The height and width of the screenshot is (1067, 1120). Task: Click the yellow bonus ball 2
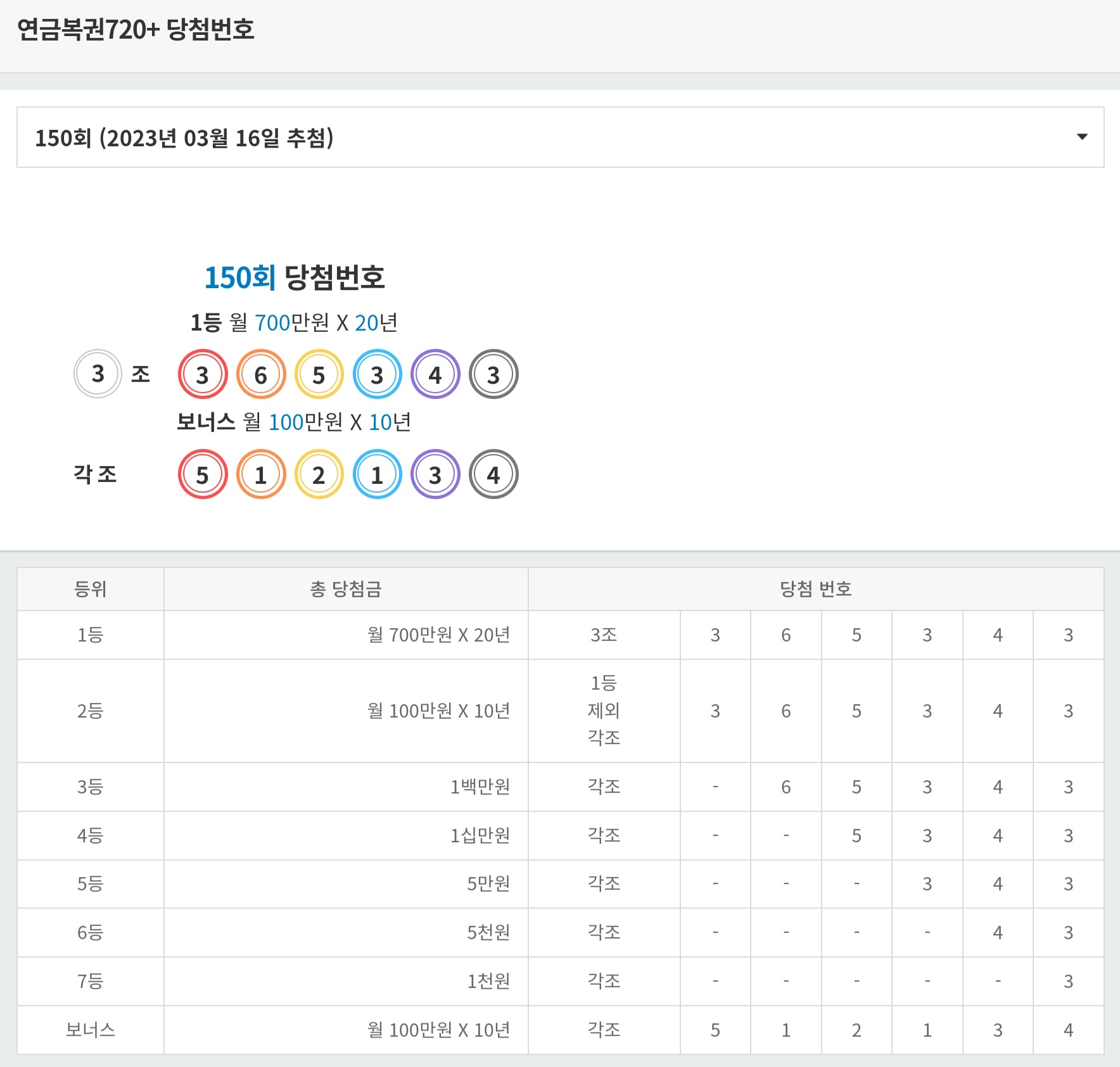[x=319, y=474]
